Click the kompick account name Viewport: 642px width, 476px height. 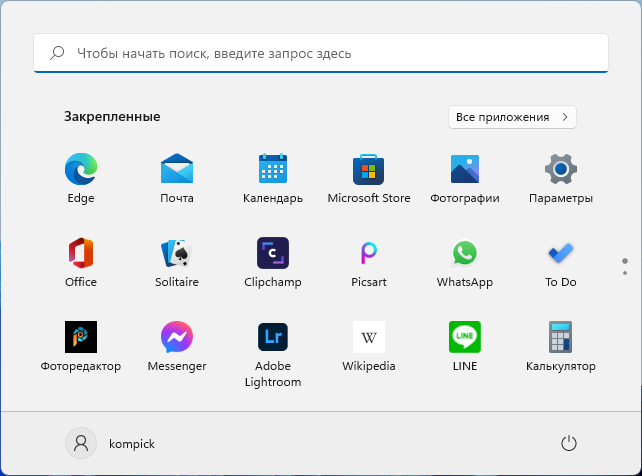click(132, 444)
